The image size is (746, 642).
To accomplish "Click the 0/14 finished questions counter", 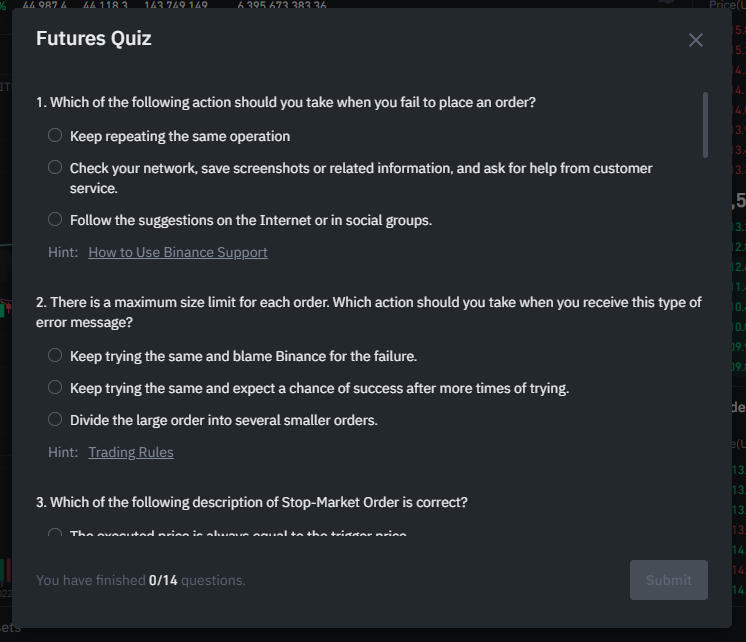I will 163,580.
